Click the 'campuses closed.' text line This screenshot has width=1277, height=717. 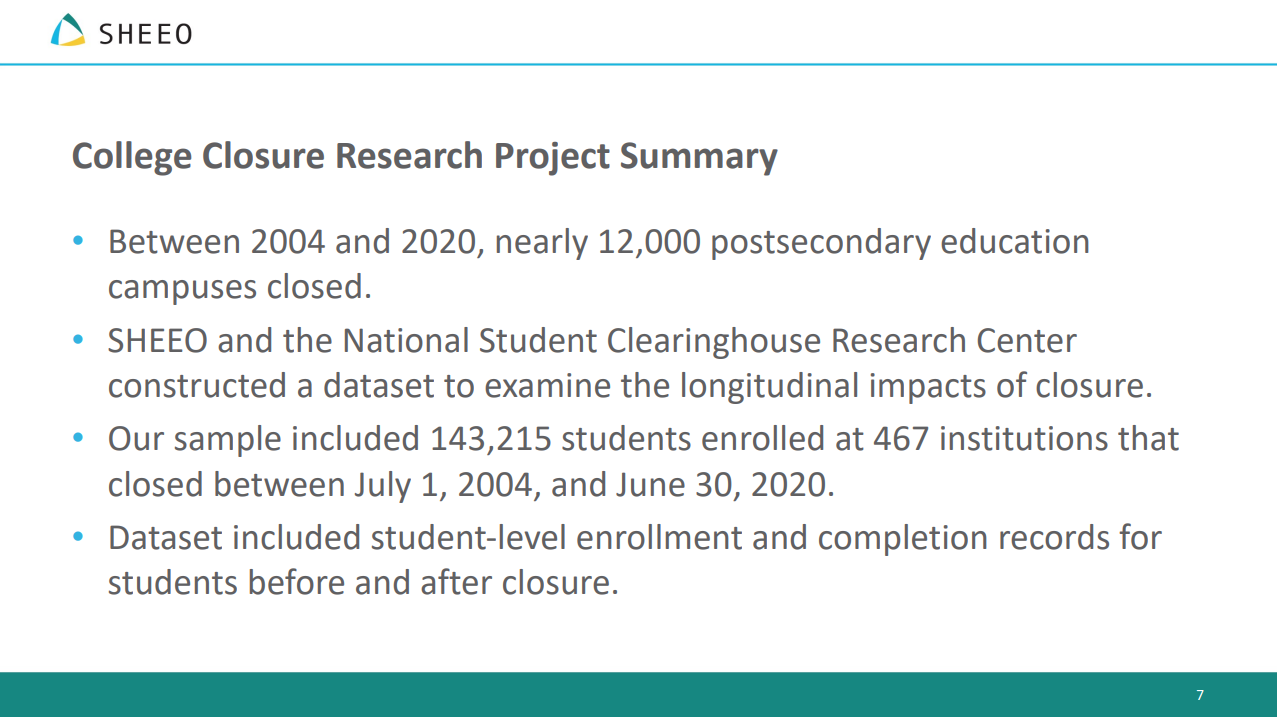click(240, 288)
